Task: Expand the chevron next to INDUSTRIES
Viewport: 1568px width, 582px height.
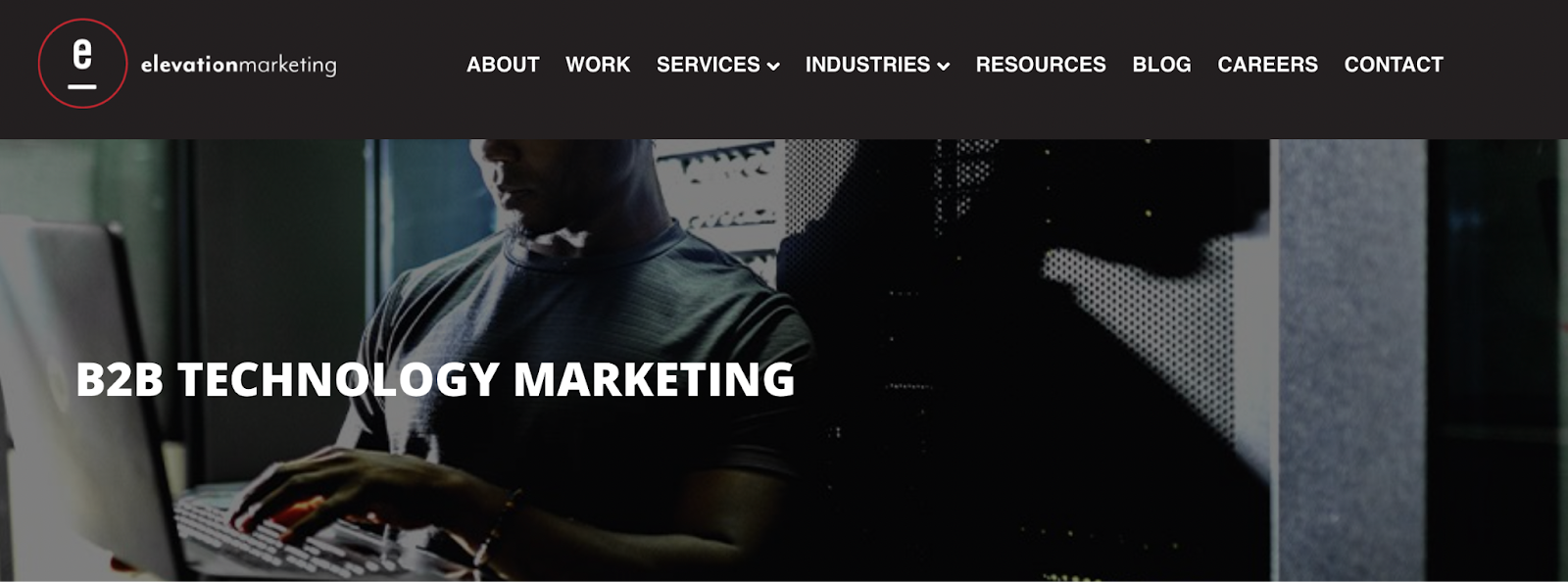Action: pos(944,67)
